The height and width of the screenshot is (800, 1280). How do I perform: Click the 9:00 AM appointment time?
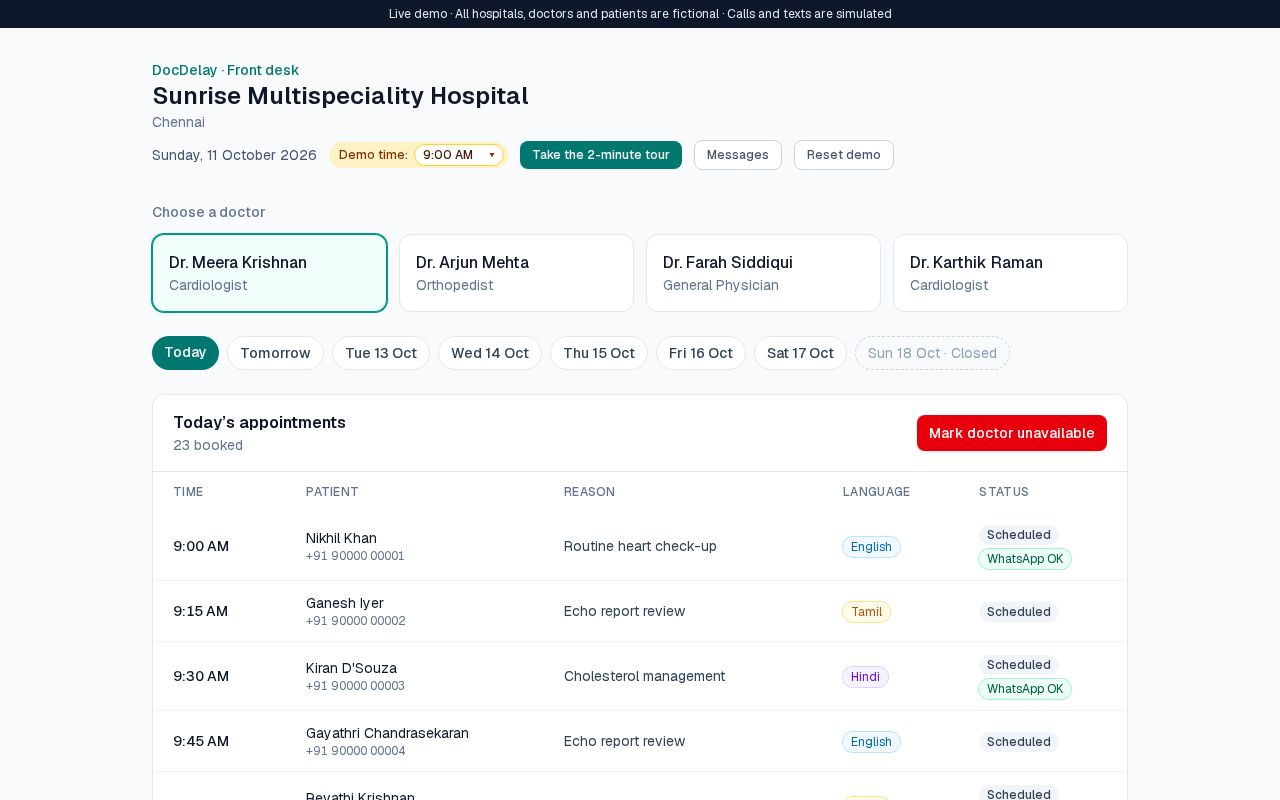pyautogui.click(x=201, y=546)
